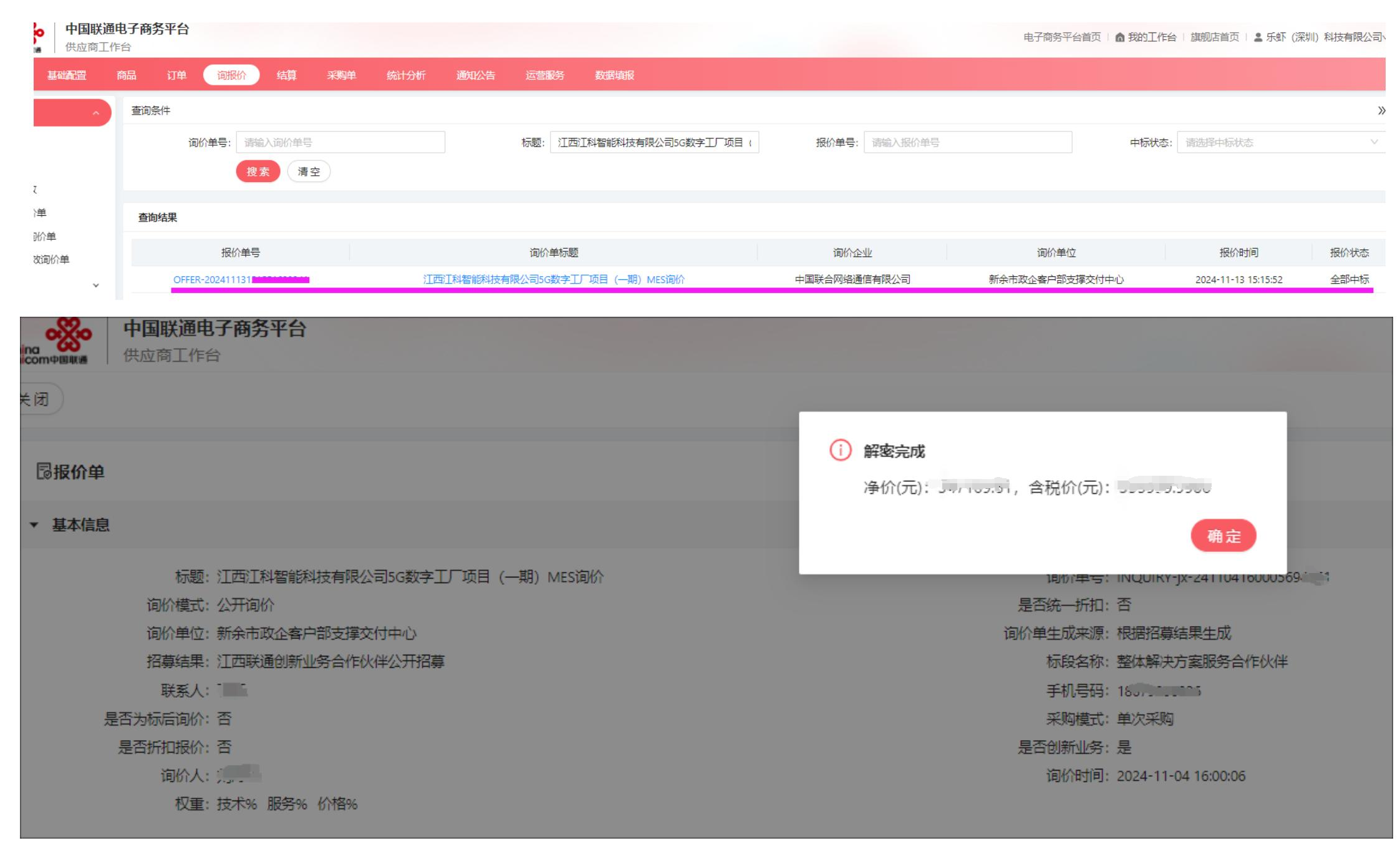Collapse the red sidebar menu section
This screenshot has width=1400, height=843.
[95, 113]
